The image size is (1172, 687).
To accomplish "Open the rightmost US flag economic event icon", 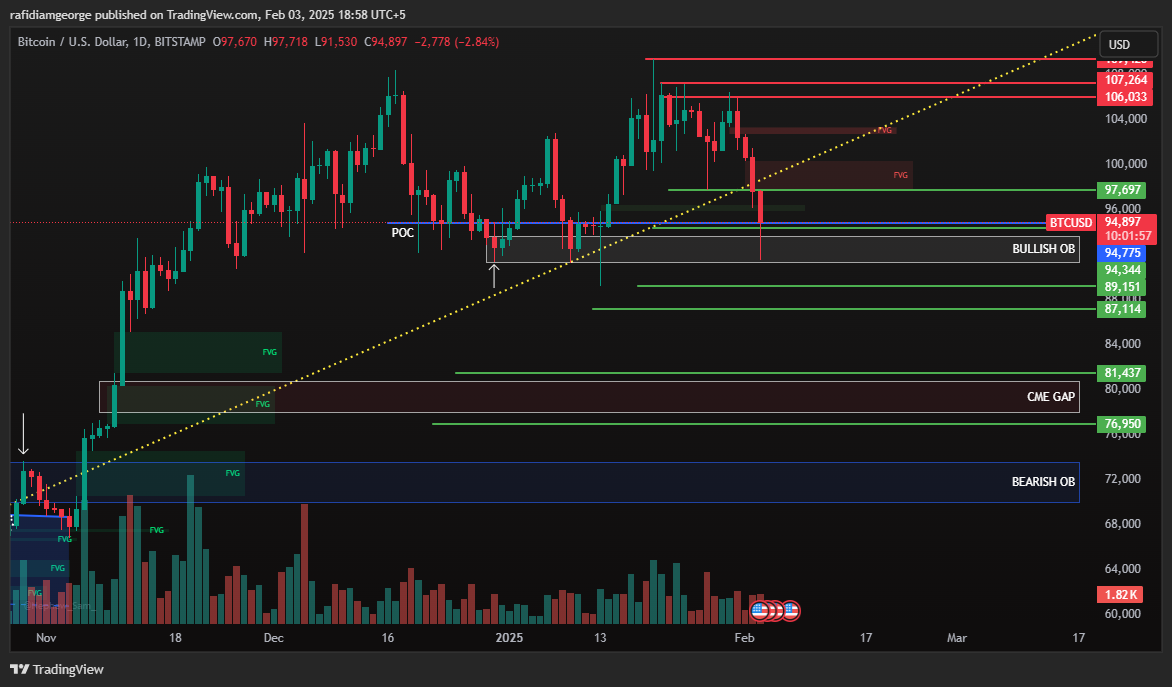I will click(790, 611).
